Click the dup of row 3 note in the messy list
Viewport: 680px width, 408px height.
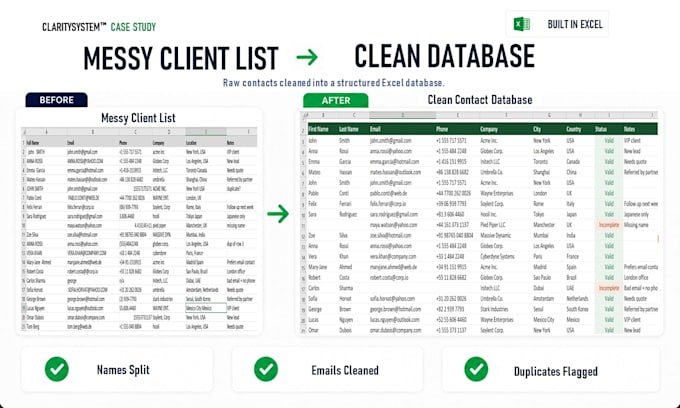coord(235,244)
